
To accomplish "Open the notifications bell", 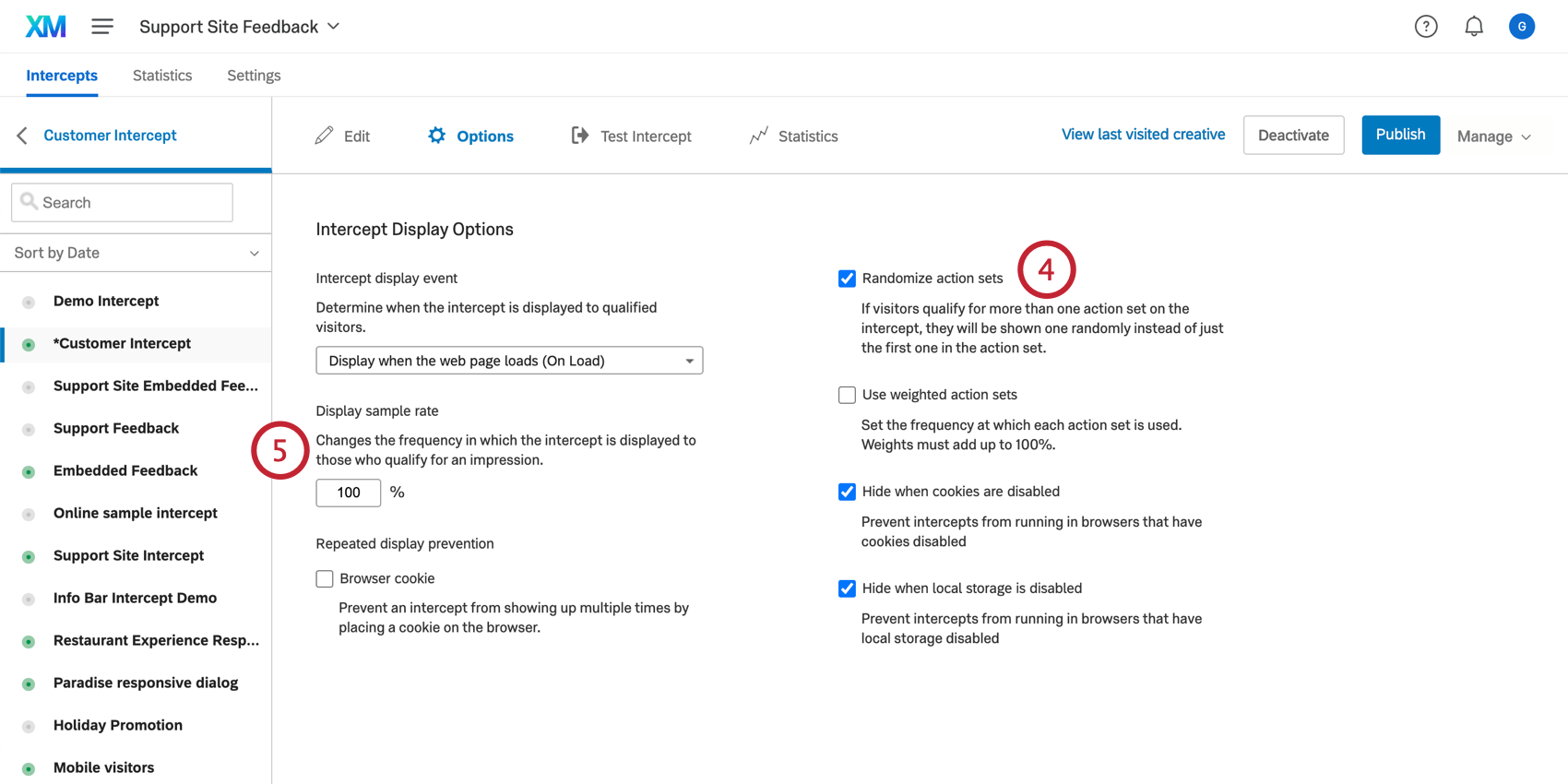I will [x=1474, y=27].
